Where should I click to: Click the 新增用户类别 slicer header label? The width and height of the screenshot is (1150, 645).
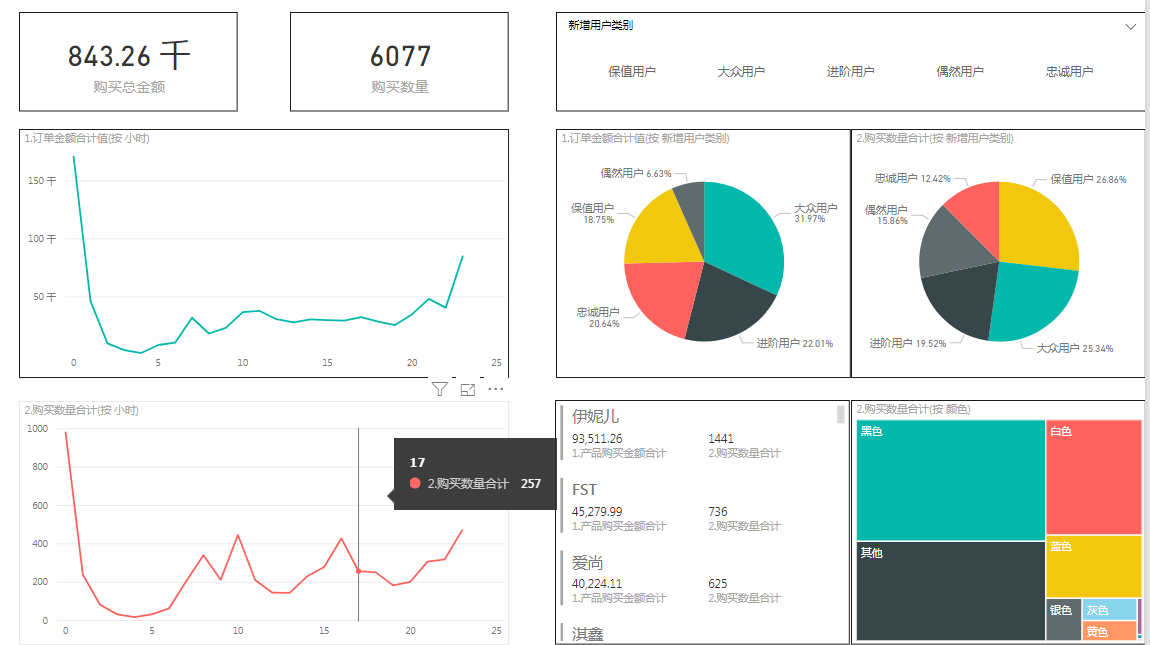click(600, 25)
